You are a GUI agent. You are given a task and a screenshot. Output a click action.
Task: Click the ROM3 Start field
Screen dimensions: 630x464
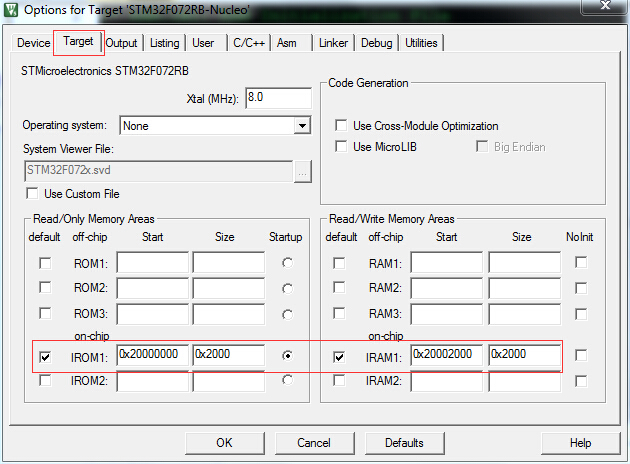[152, 314]
